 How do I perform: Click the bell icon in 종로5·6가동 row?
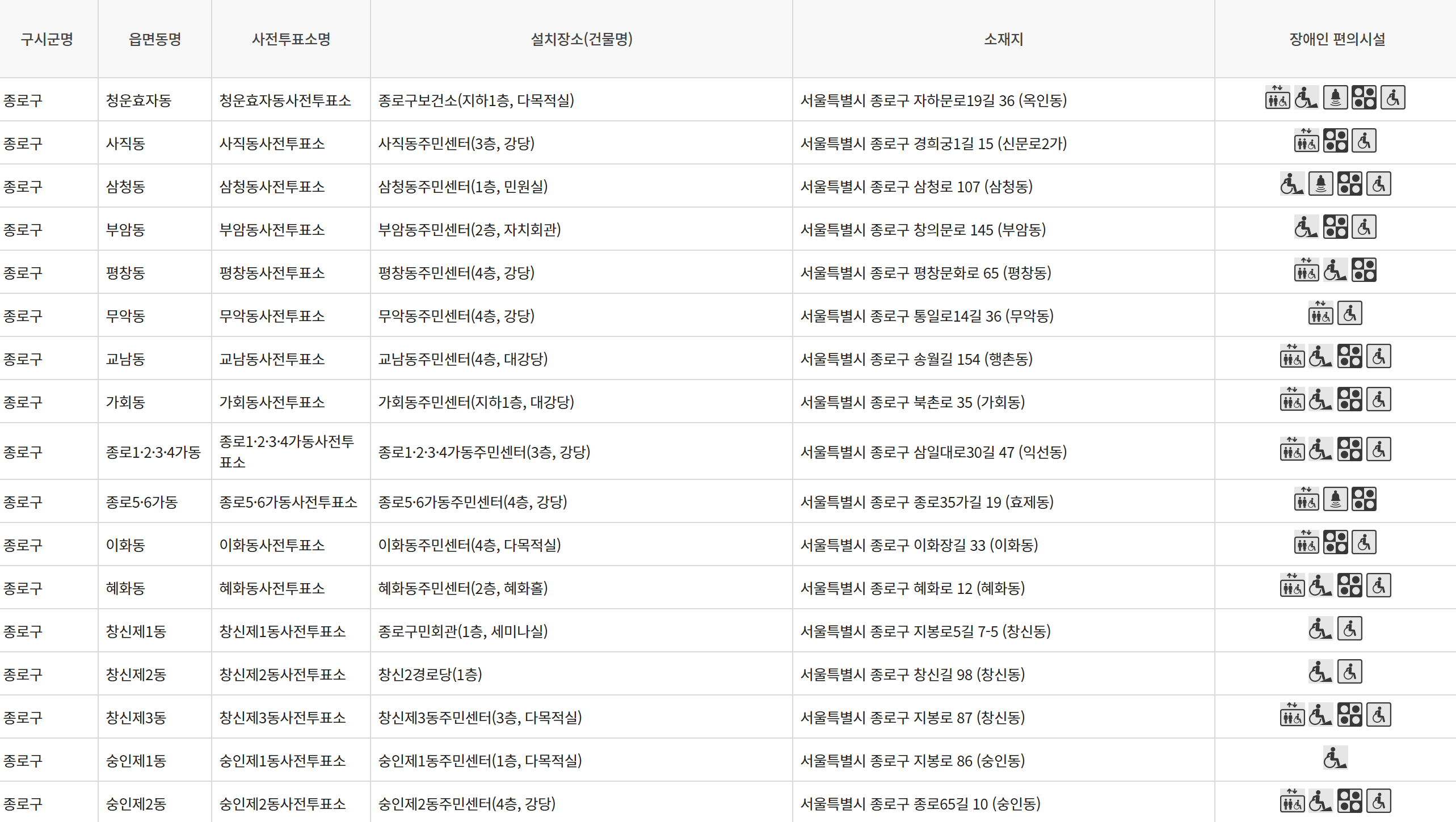(1335, 499)
